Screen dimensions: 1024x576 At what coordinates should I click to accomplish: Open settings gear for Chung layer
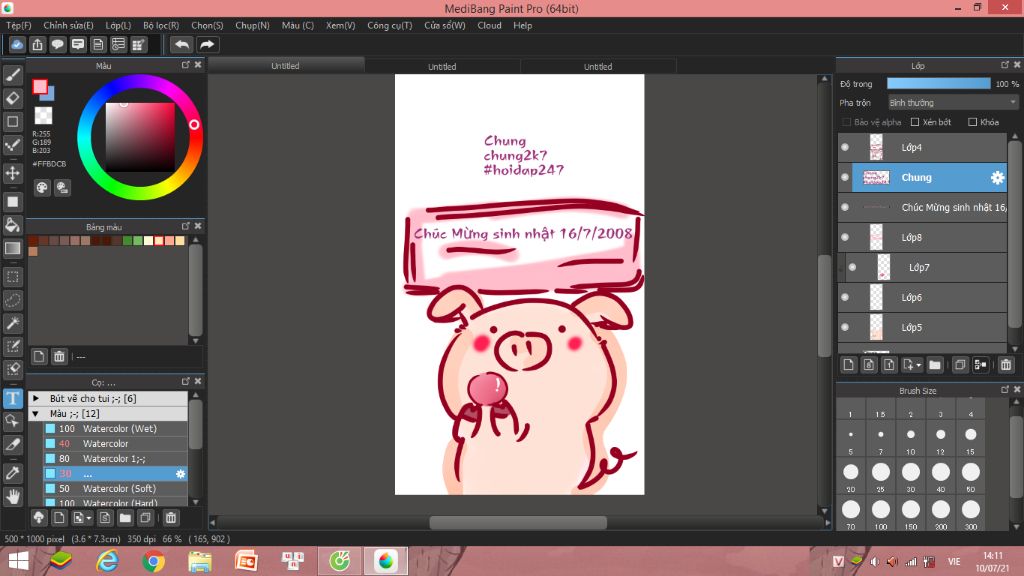coord(997,178)
